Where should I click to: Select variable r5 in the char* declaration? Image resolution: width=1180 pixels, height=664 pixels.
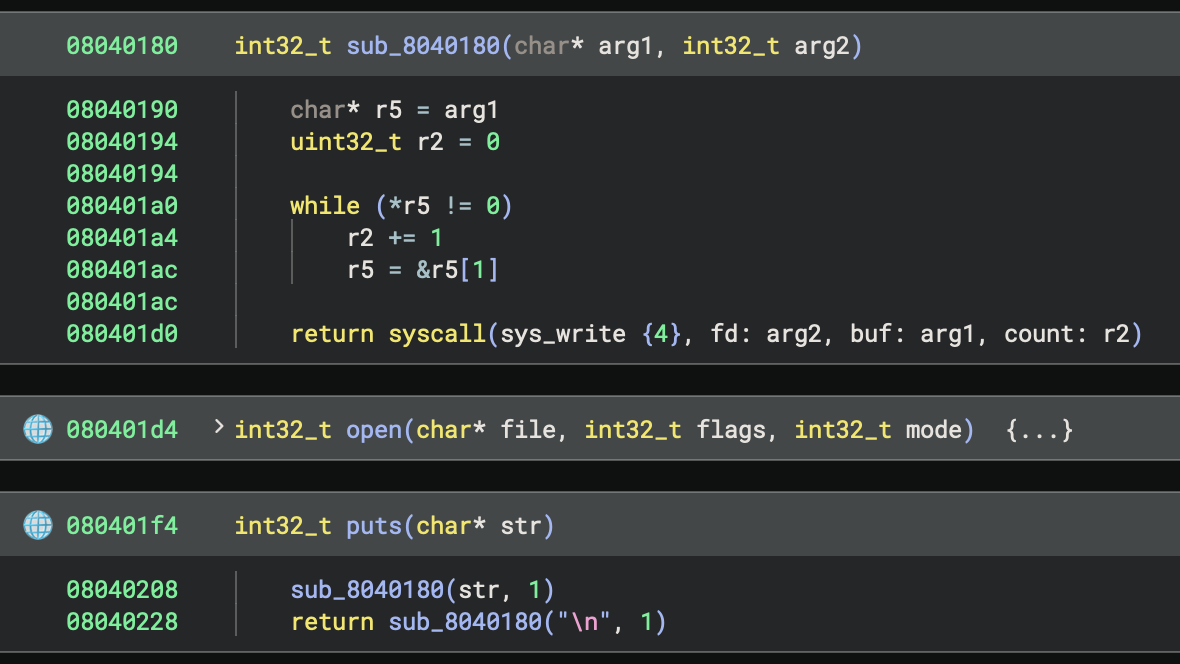388,110
